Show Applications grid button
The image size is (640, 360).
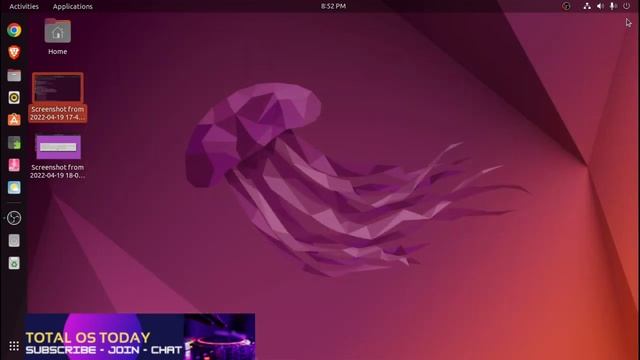(x=14, y=346)
